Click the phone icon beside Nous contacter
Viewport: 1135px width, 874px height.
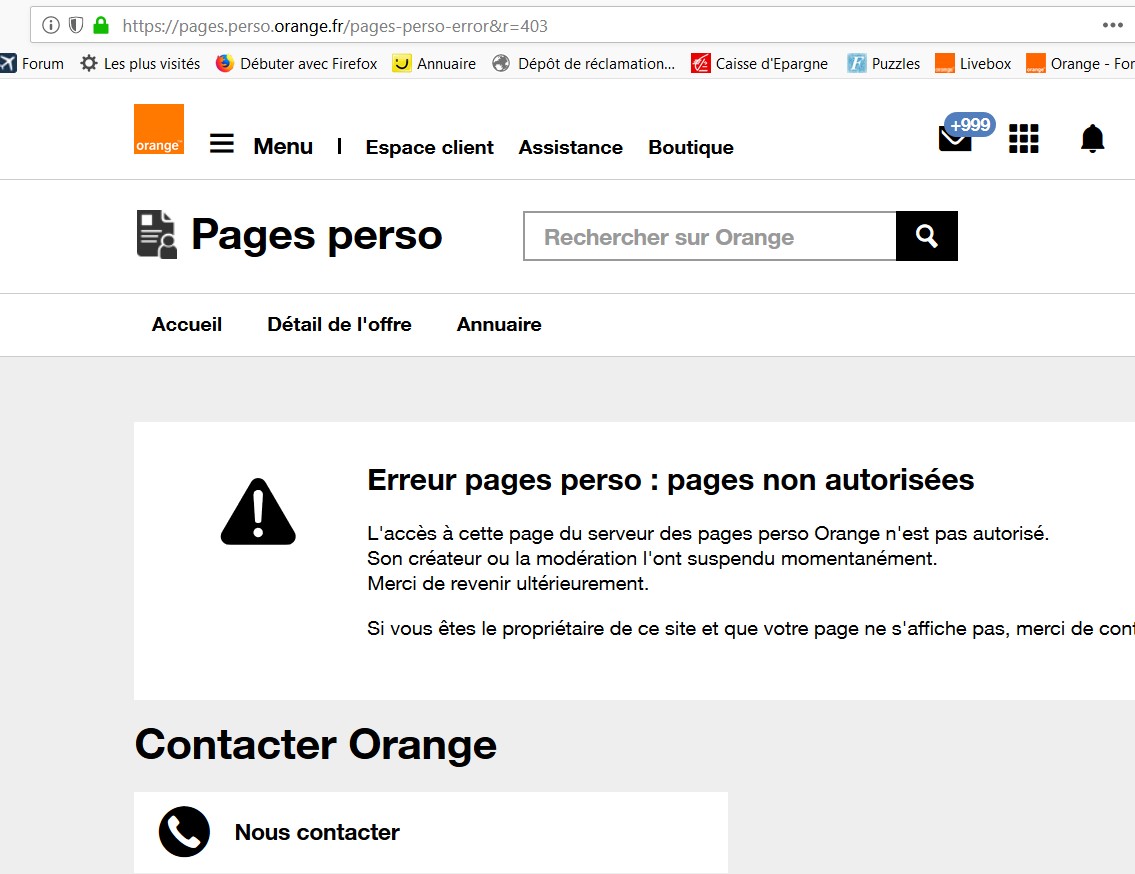(184, 831)
